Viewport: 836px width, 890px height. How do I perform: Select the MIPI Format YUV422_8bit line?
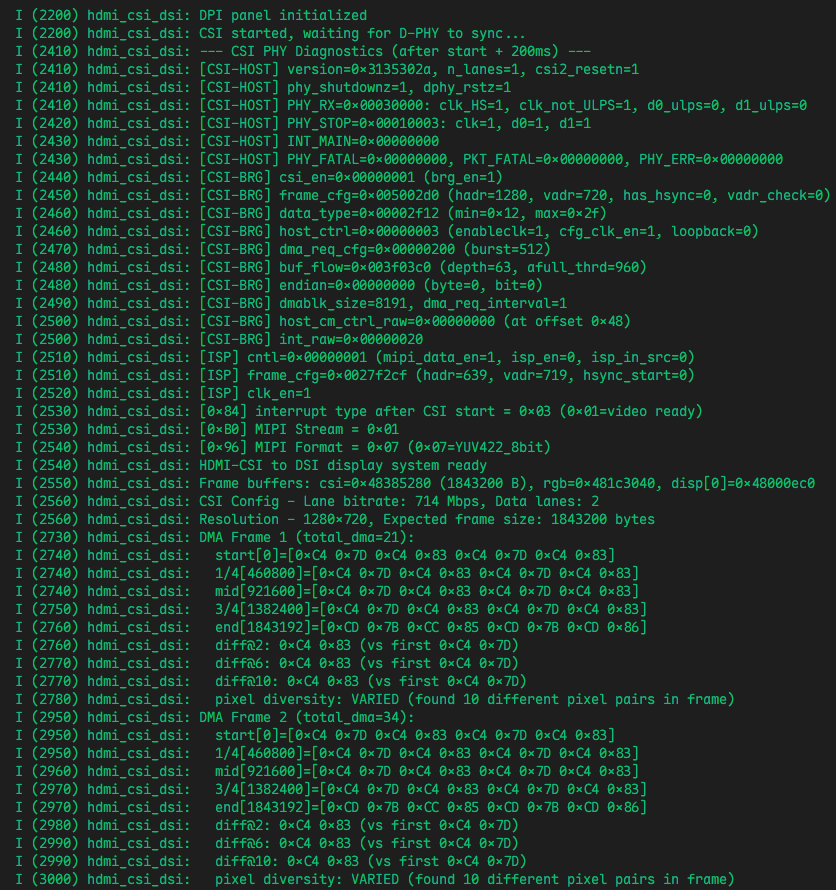pos(283,448)
